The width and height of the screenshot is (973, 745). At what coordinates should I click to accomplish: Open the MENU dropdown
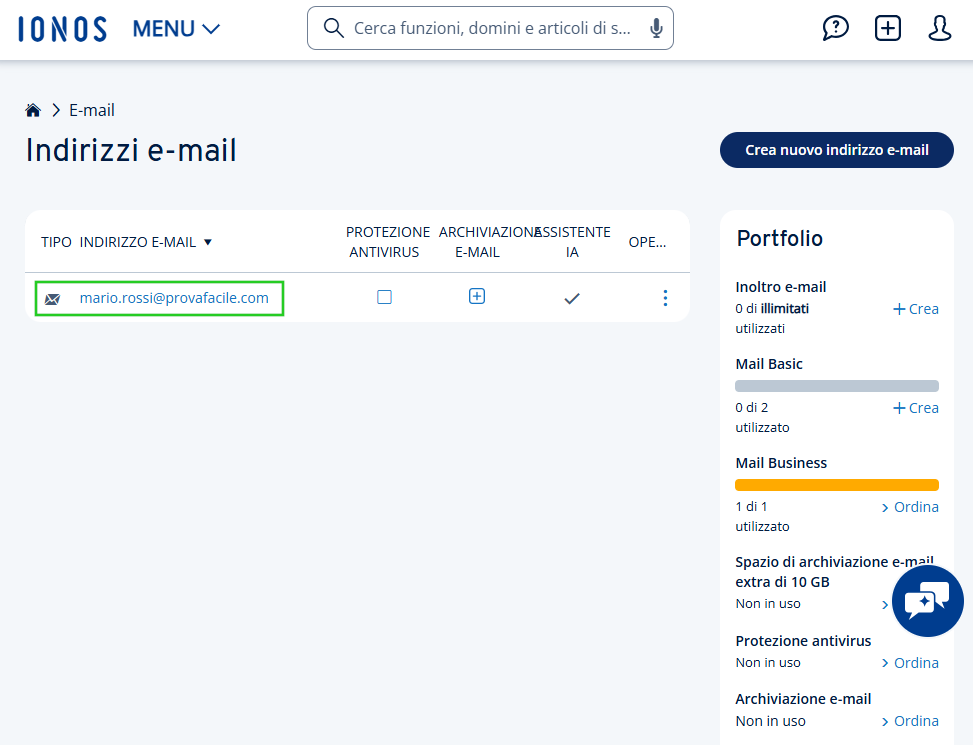click(x=176, y=29)
